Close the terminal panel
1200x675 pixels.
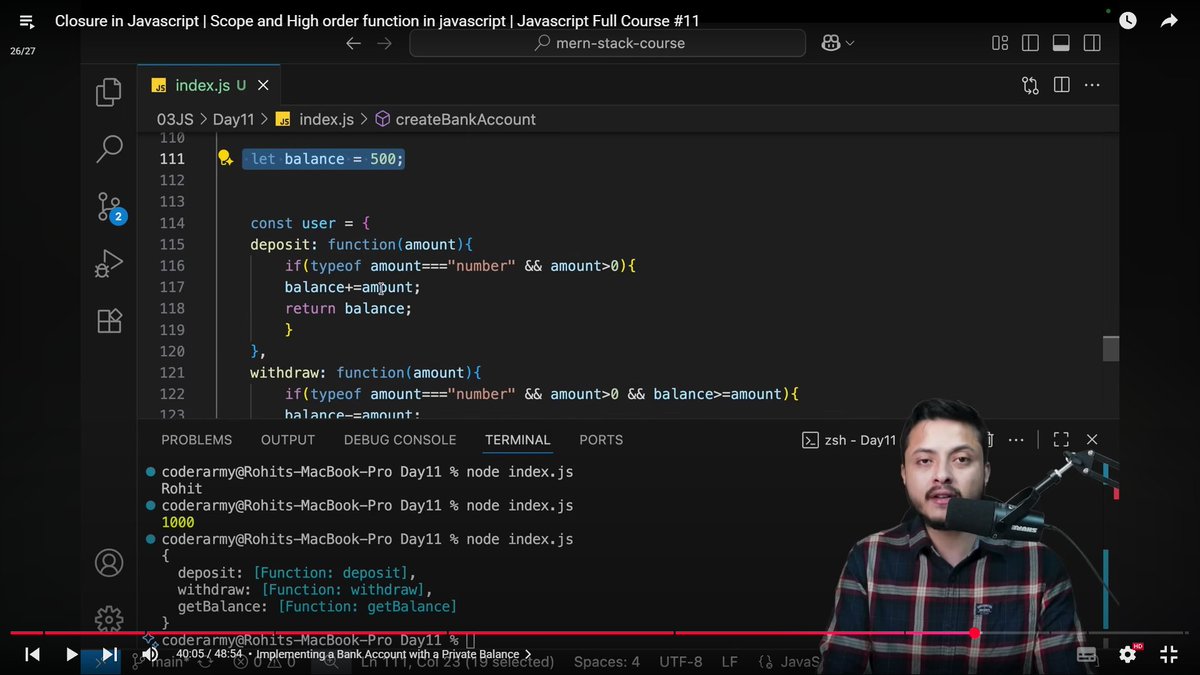click(1092, 440)
